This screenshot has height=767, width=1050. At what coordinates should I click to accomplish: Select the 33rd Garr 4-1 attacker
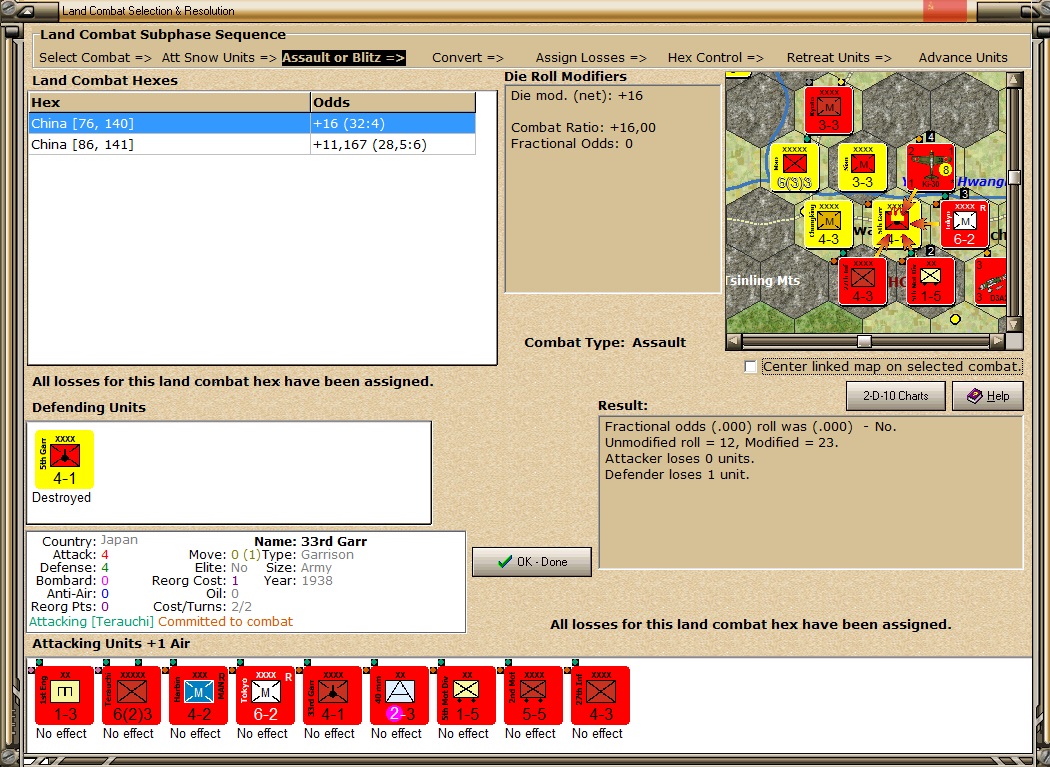coord(332,695)
